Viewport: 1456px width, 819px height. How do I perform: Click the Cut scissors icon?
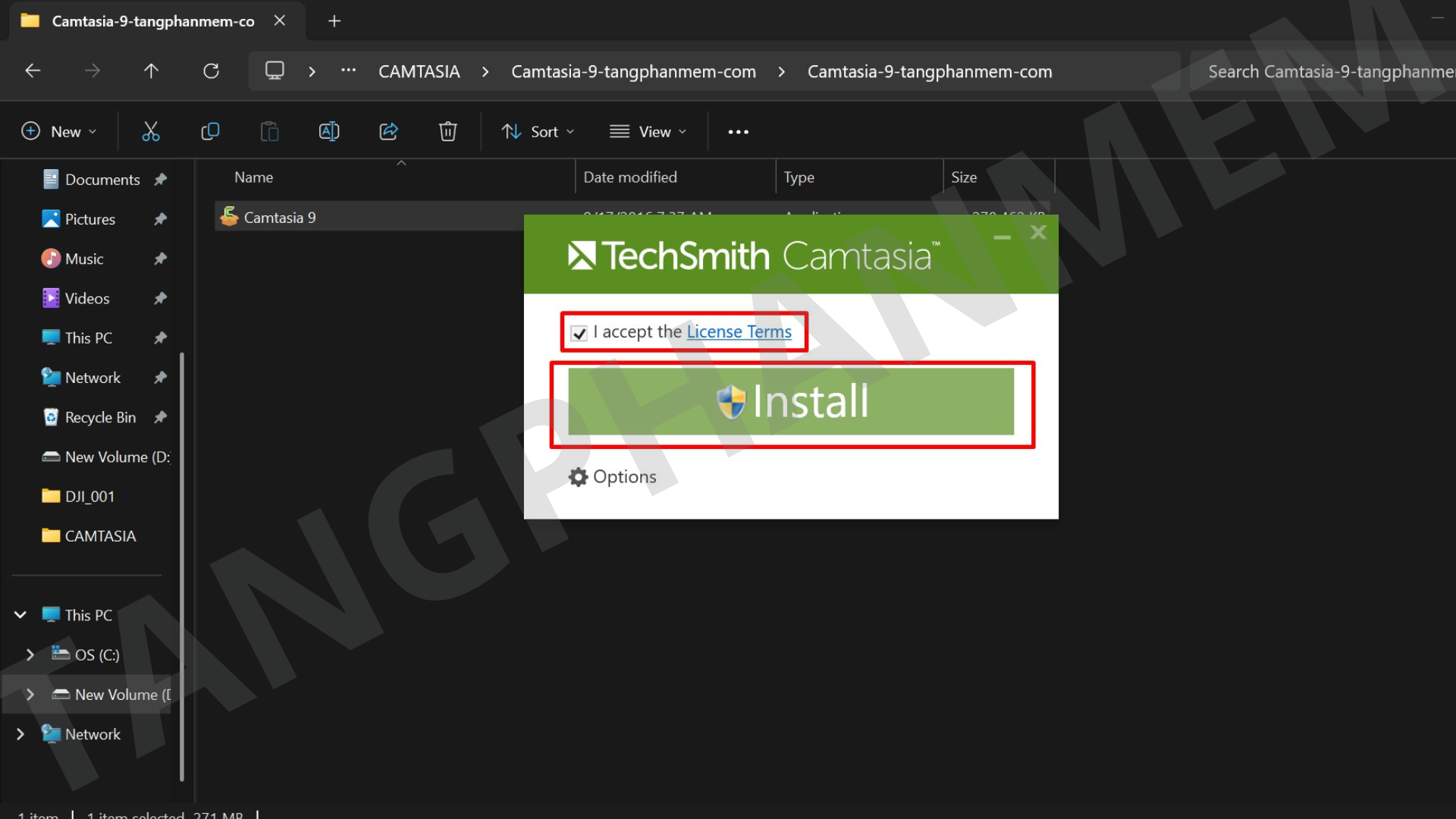tap(151, 132)
